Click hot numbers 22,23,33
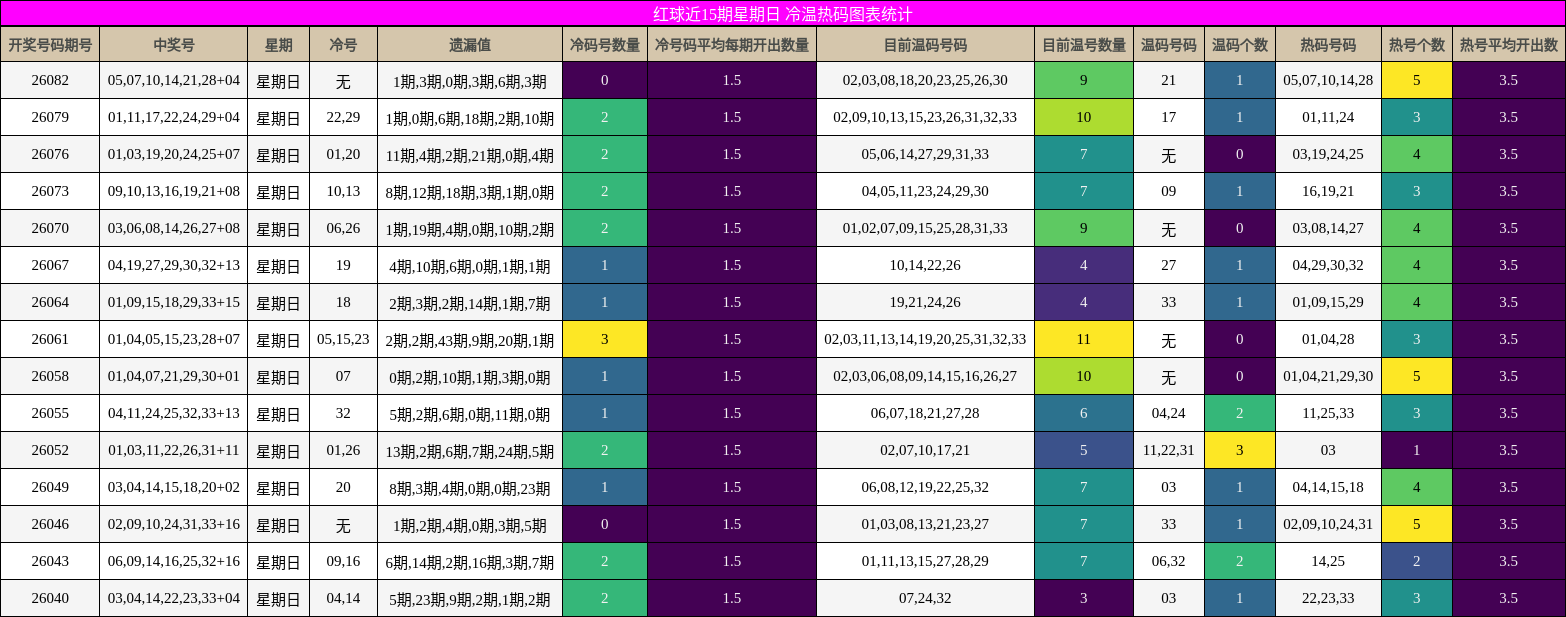 click(x=1328, y=598)
